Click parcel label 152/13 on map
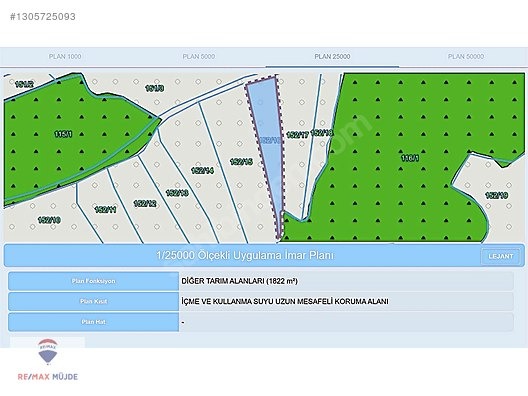 point(177,193)
